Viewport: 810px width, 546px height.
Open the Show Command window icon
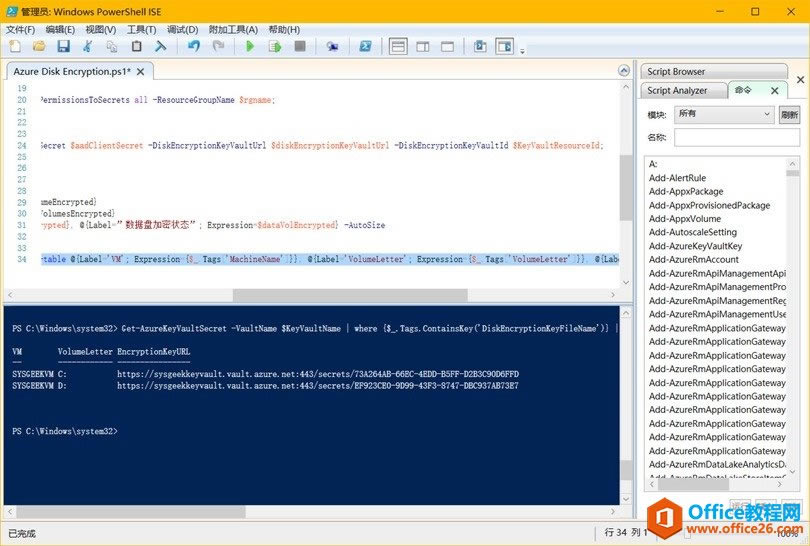(480, 46)
